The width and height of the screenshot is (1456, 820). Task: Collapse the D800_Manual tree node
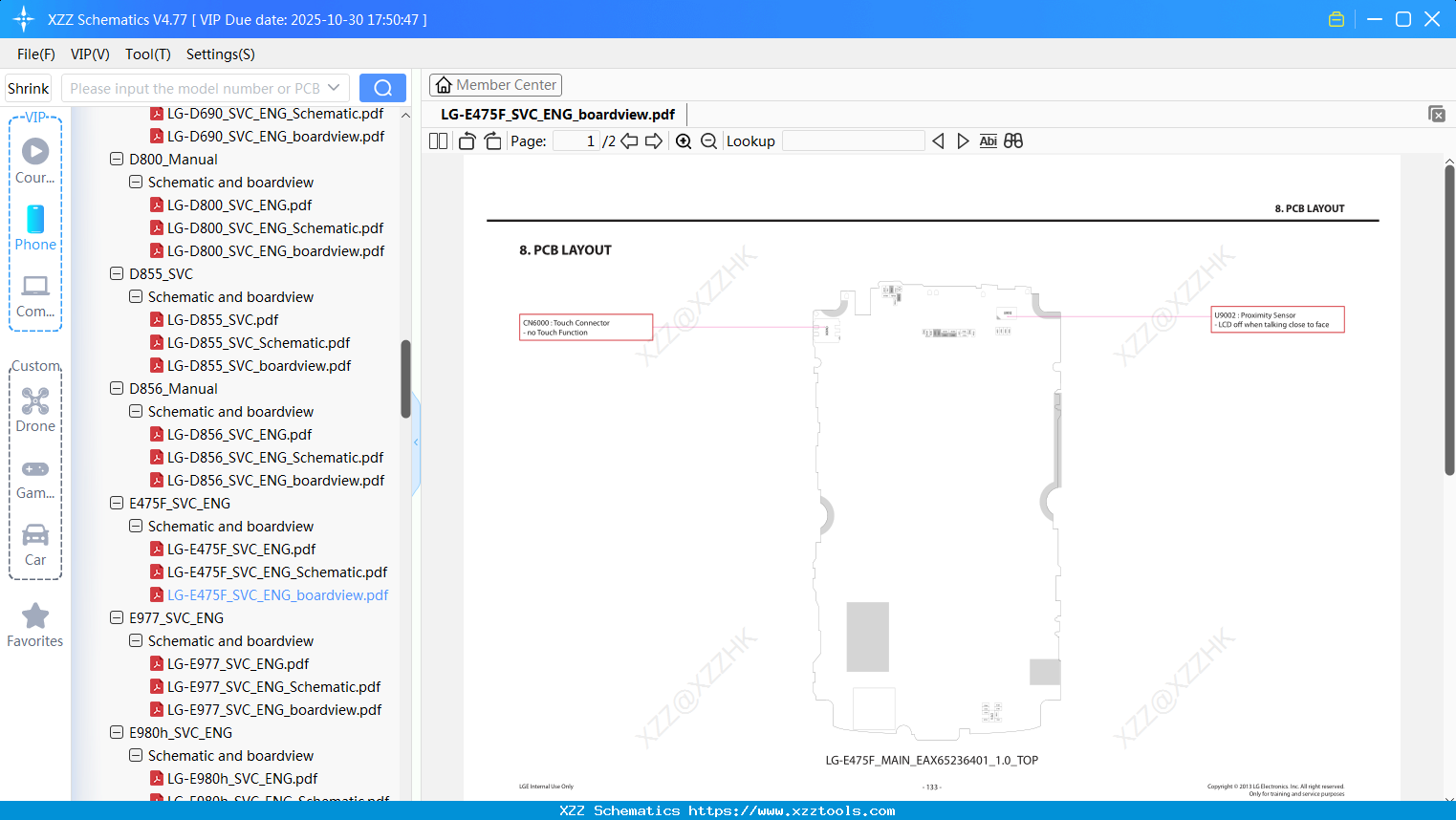click(117, 160)
